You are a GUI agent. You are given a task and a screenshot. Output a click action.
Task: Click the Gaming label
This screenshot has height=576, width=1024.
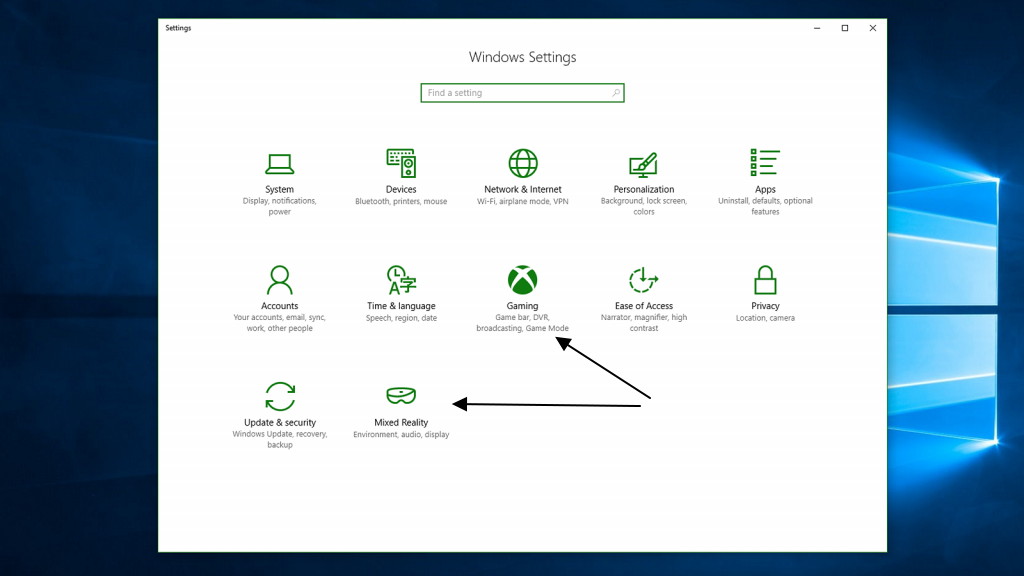coord(522,306)
